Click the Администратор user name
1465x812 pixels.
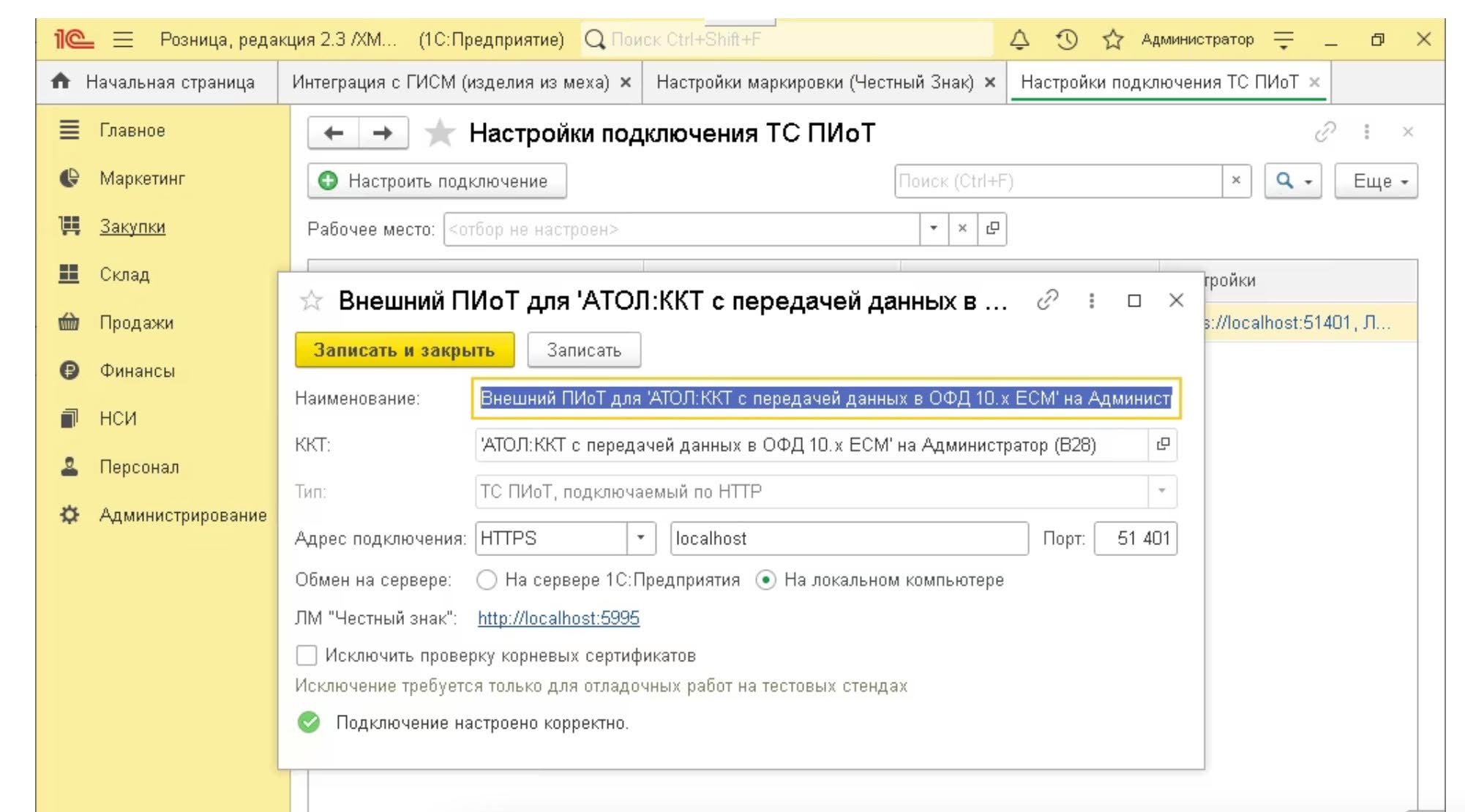point(1197,40)
